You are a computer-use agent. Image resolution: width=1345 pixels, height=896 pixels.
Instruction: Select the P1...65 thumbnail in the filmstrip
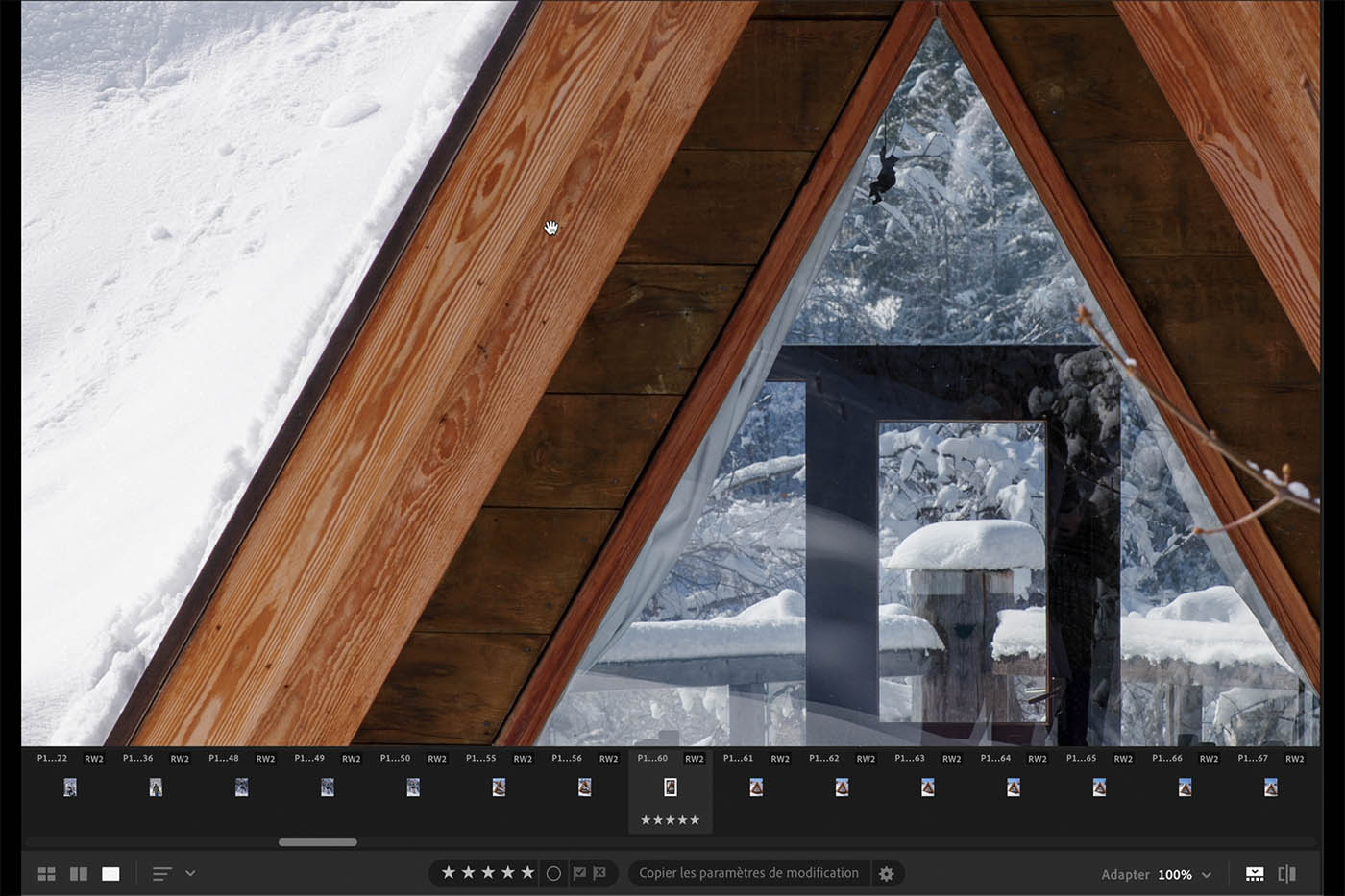1099,787
